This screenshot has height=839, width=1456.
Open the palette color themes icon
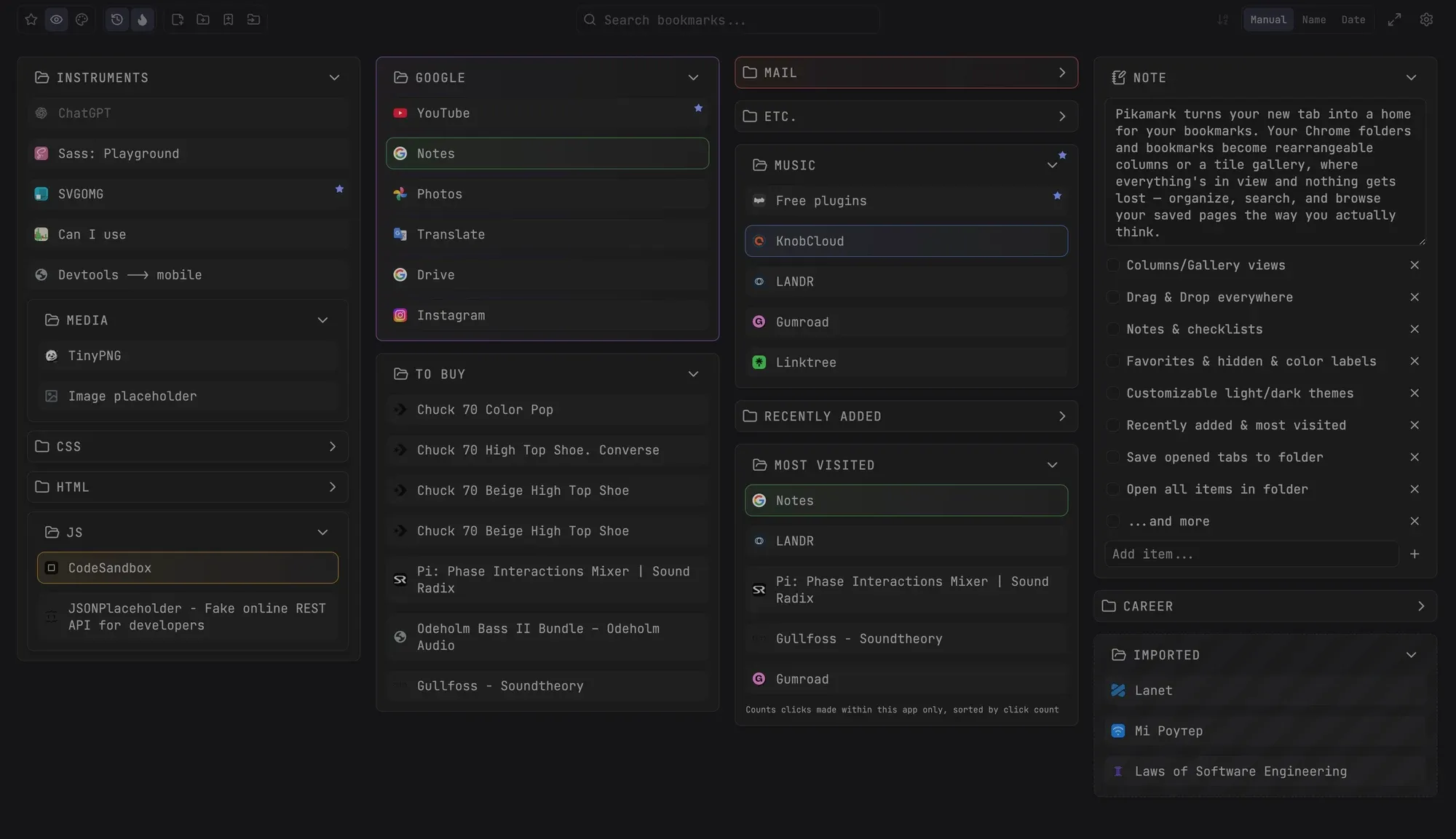coord(82,20)
